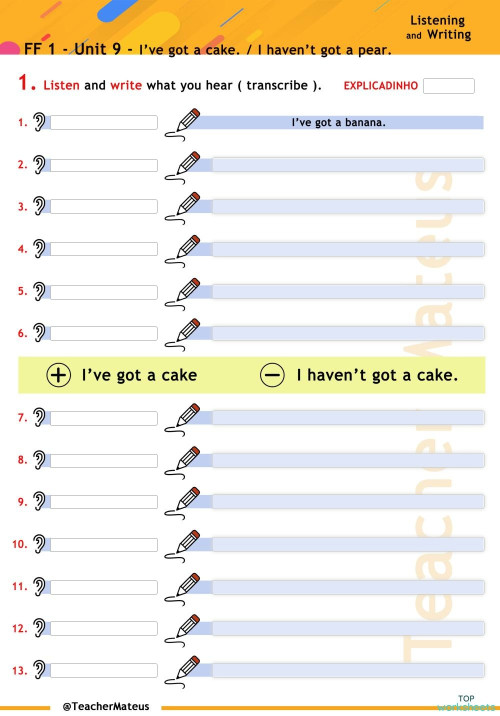Open the @TeacherMateus handle link
Screen dimensions: 500x716
click(x=106, y=706)
